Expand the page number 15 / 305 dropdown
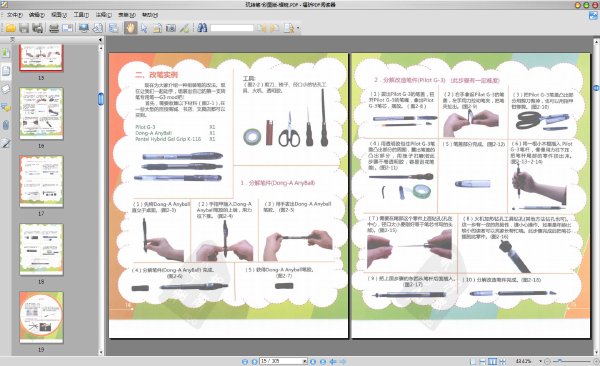The image size is (600, 366). coord(305,361)
